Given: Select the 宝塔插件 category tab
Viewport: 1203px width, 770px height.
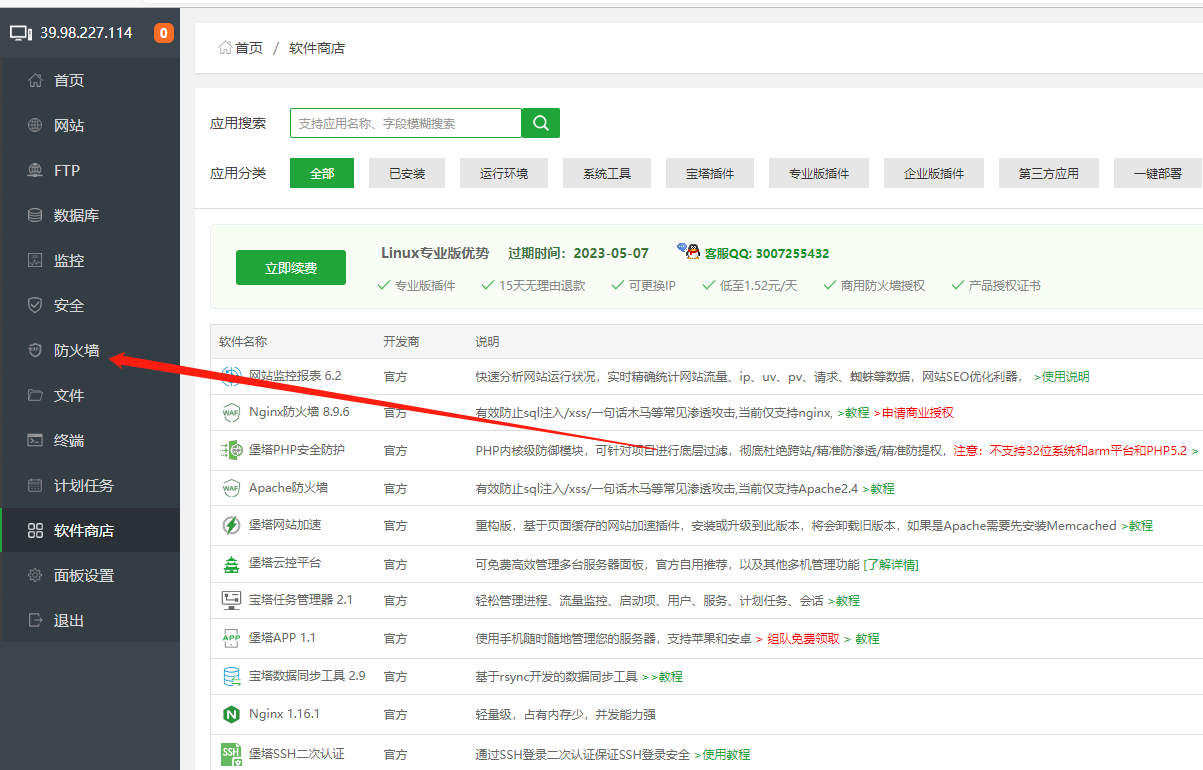Looking at the screenshot, I should pos(710,173).
